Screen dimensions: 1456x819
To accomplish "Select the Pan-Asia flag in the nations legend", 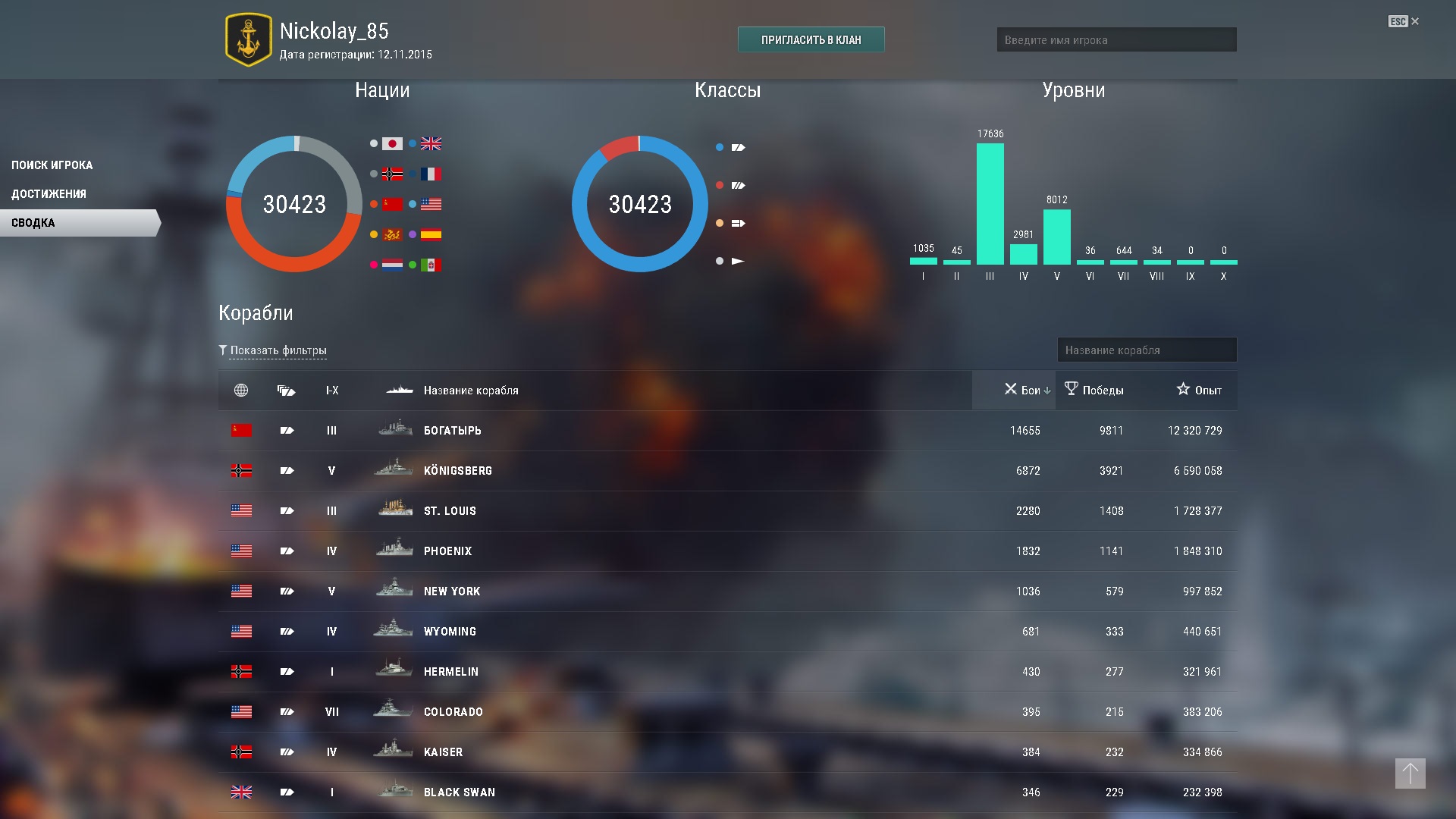I will pyautogui.click(x=392, y=234).
